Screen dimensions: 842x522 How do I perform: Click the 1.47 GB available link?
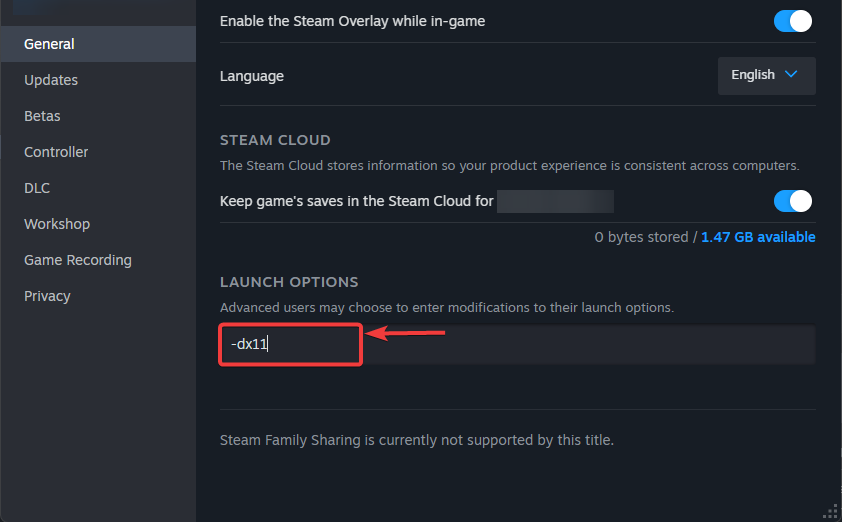click(758, 237)
